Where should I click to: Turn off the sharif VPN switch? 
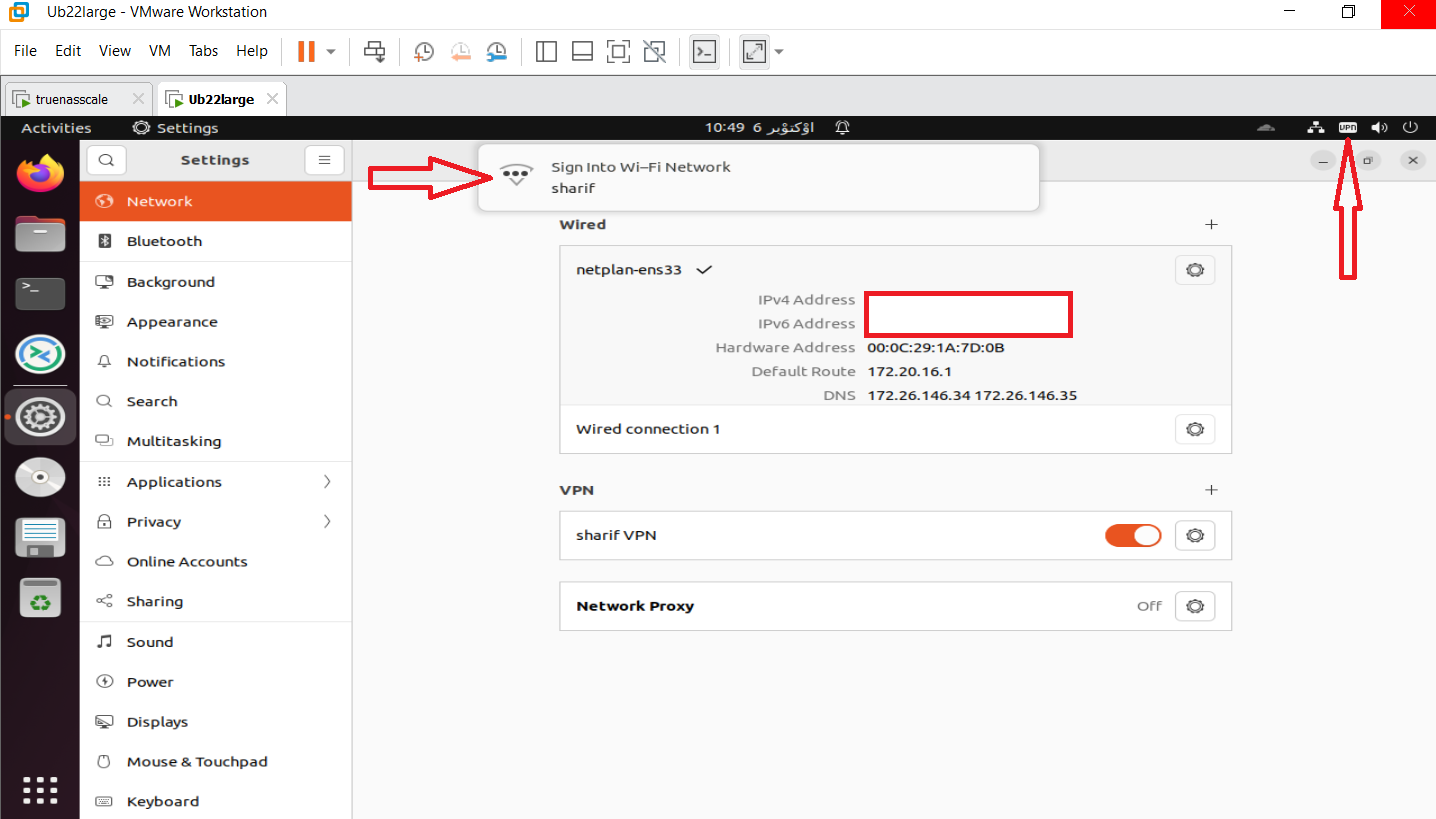click(1132, 535)
